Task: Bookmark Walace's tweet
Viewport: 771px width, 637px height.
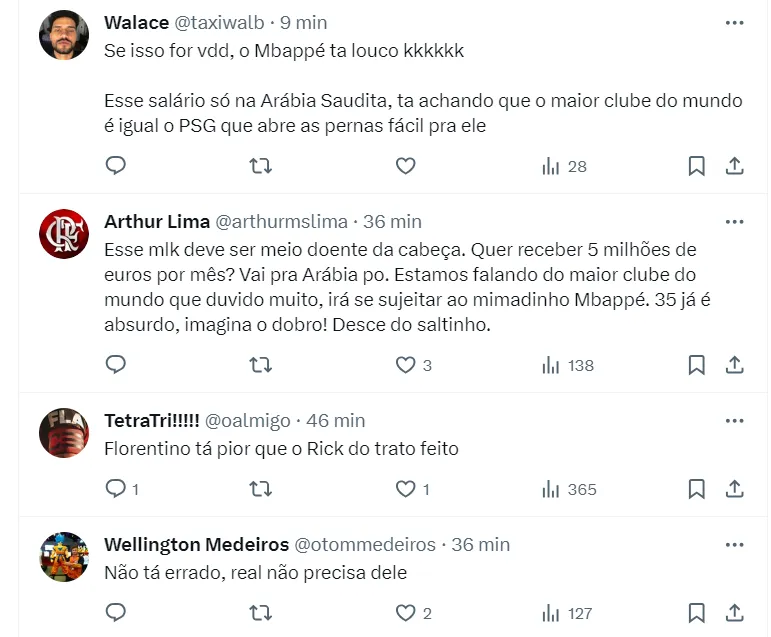Action: coord(697,166)
